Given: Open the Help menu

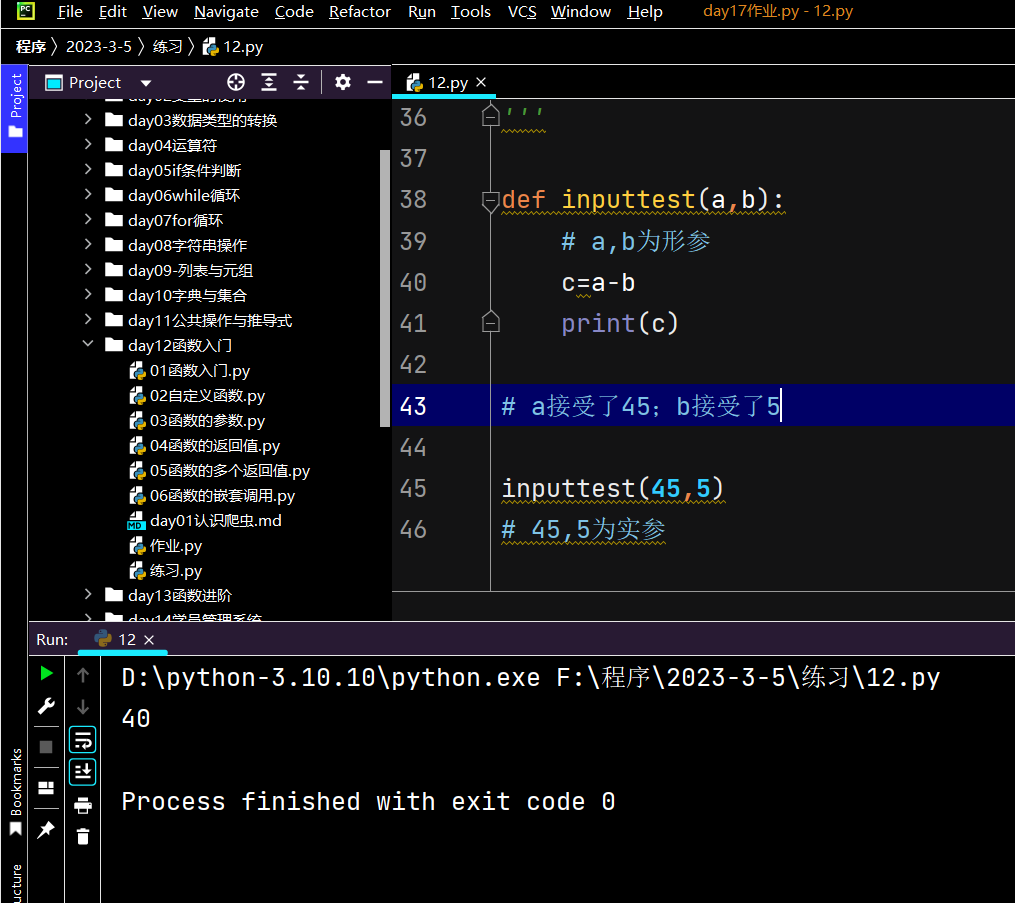Looking at the screenshot, I should click(x=645, y=12).
